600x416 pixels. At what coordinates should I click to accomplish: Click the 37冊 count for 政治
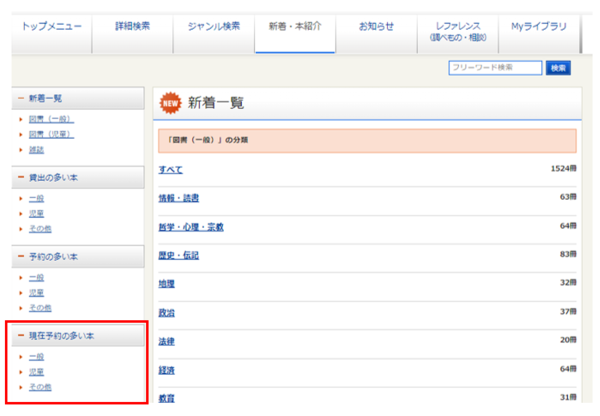568,312
